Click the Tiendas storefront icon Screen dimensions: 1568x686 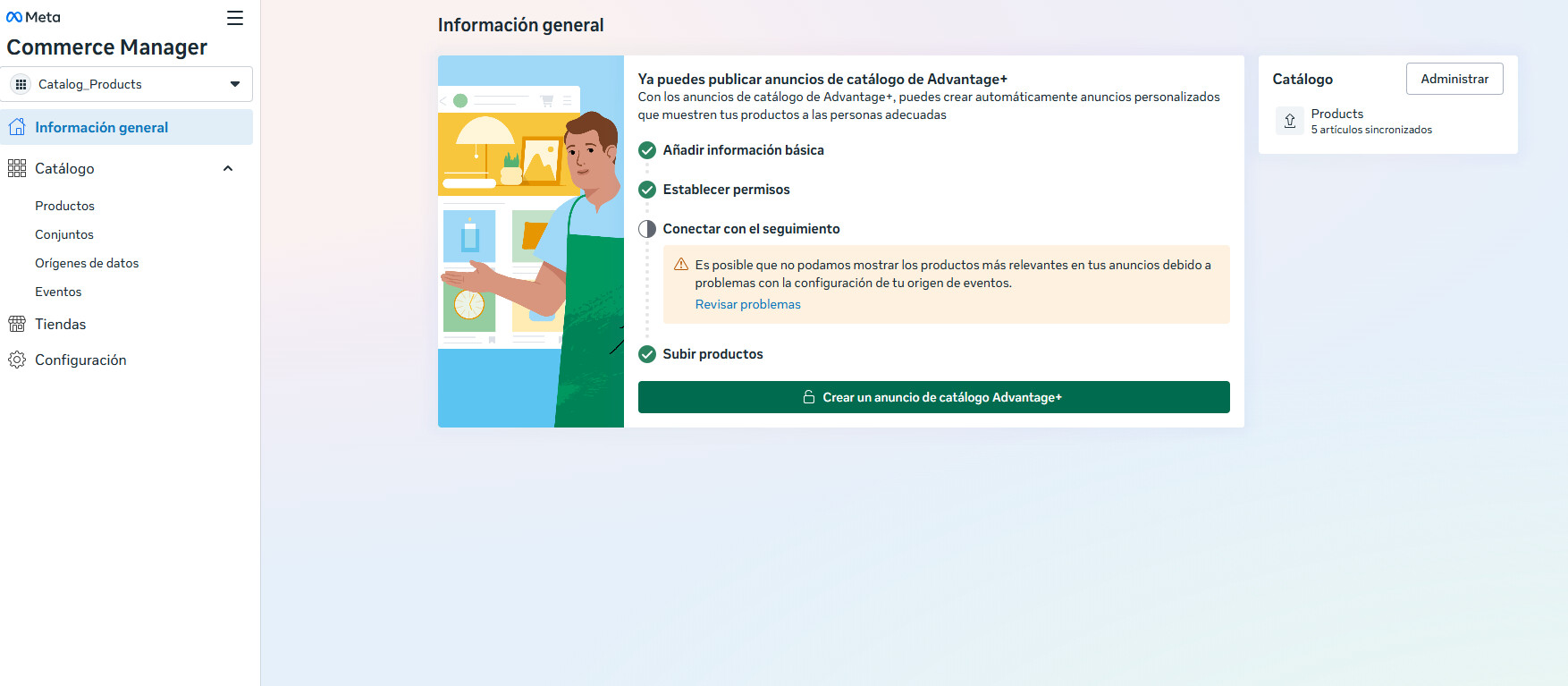pyautogui.click(x=17, y=324)
